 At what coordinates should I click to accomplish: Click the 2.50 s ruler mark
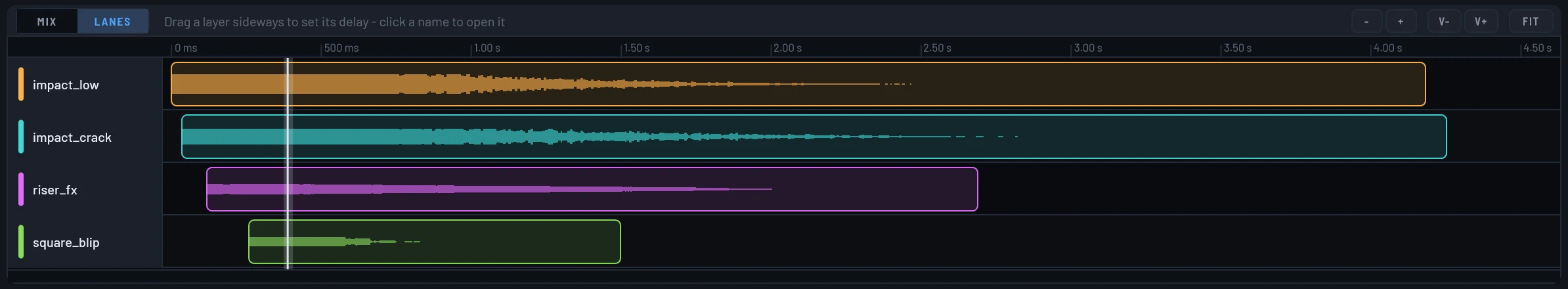click(937, 48)
